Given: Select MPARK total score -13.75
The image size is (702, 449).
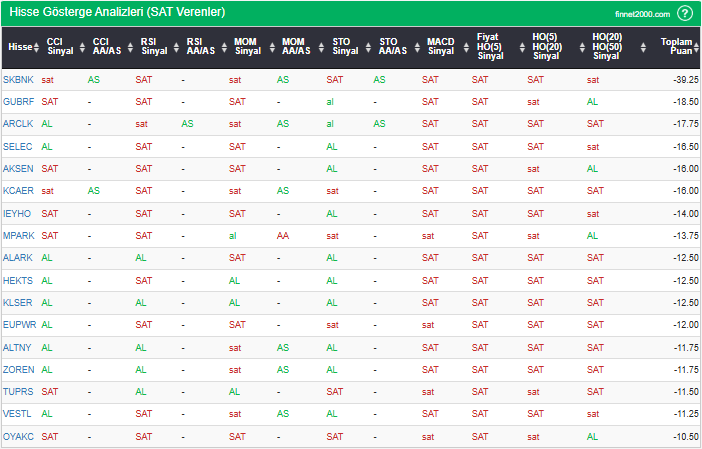Looking at the screenshot, I should coord(686,235).
